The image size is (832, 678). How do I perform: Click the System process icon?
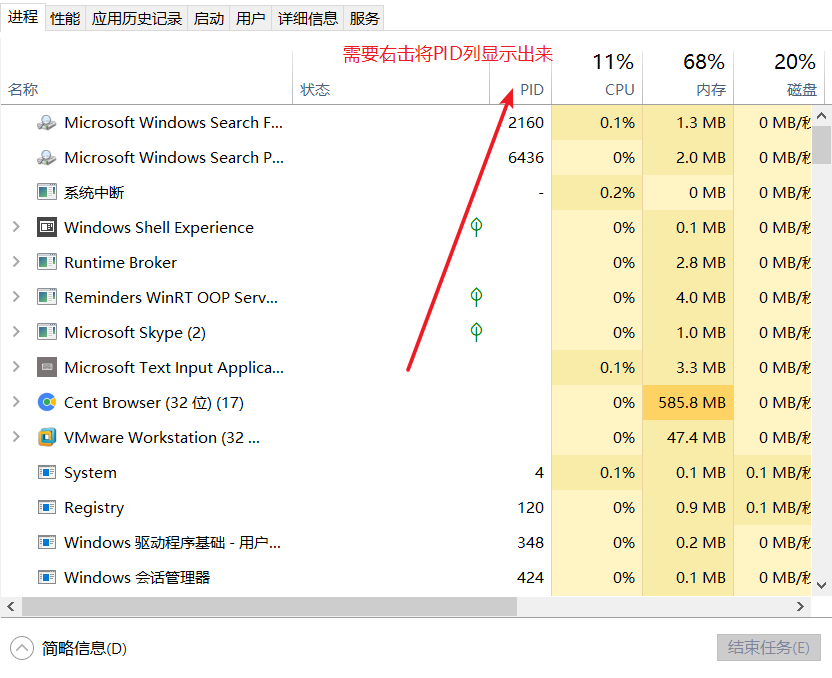(47, 472)
